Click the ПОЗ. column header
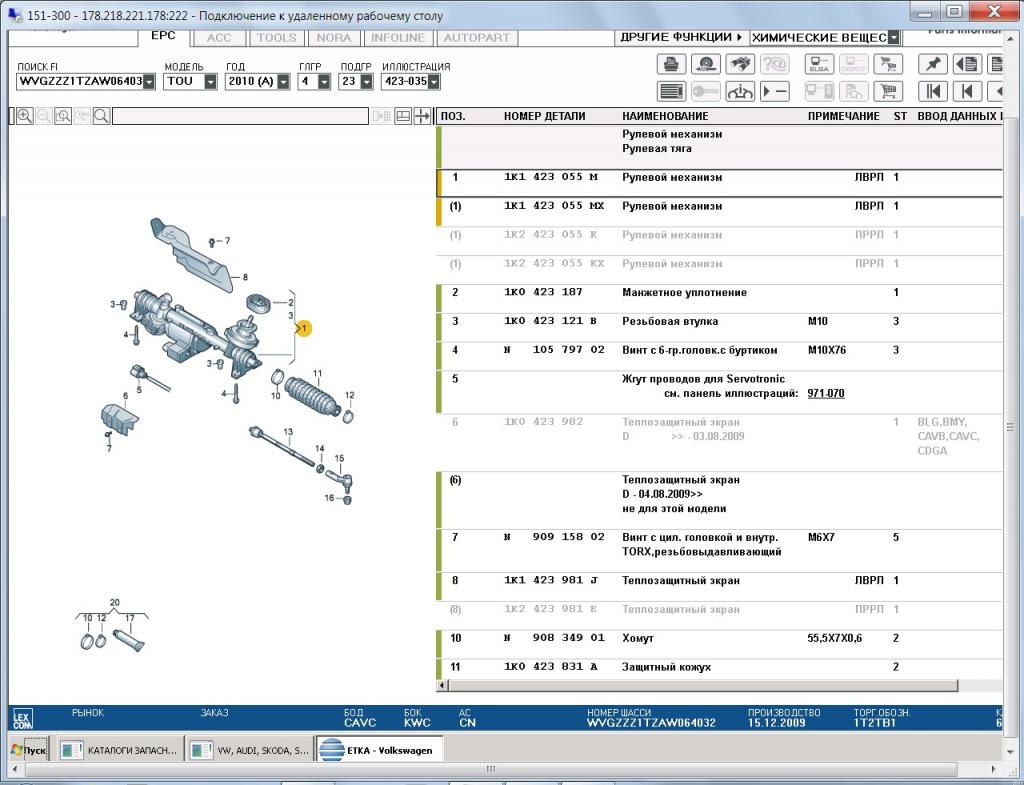Screen dimensions: 1024x785 453,116
